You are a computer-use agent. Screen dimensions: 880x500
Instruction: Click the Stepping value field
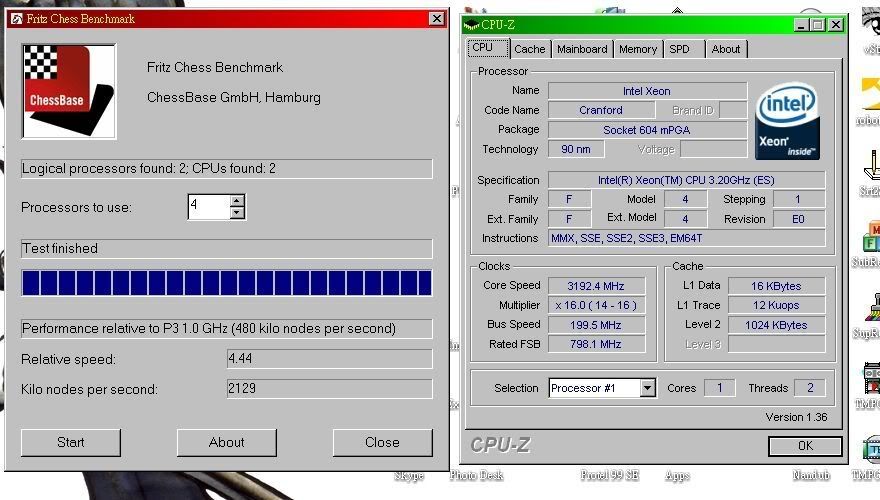(x=799, y=199)
